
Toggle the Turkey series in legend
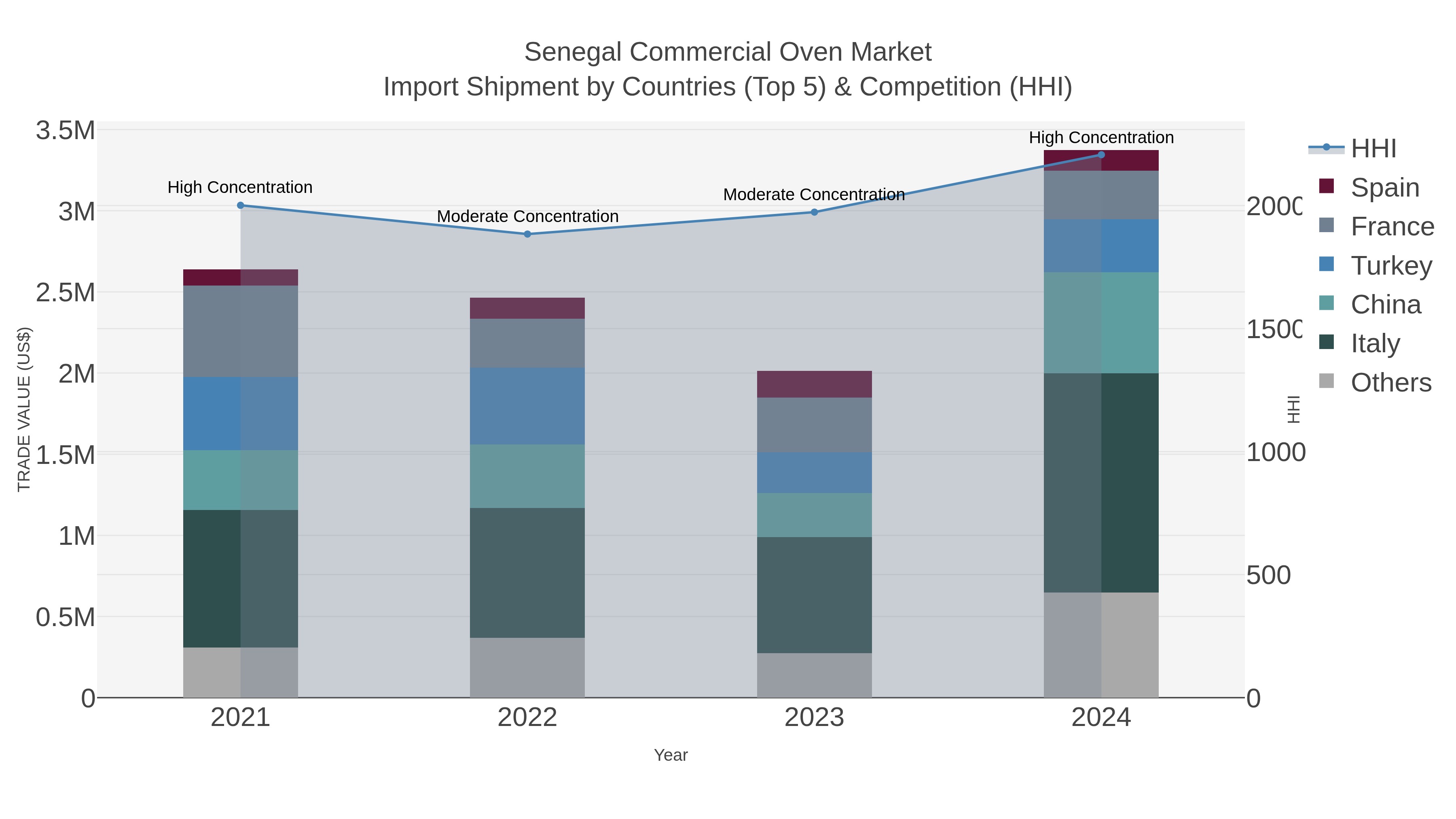[1375, 265]
